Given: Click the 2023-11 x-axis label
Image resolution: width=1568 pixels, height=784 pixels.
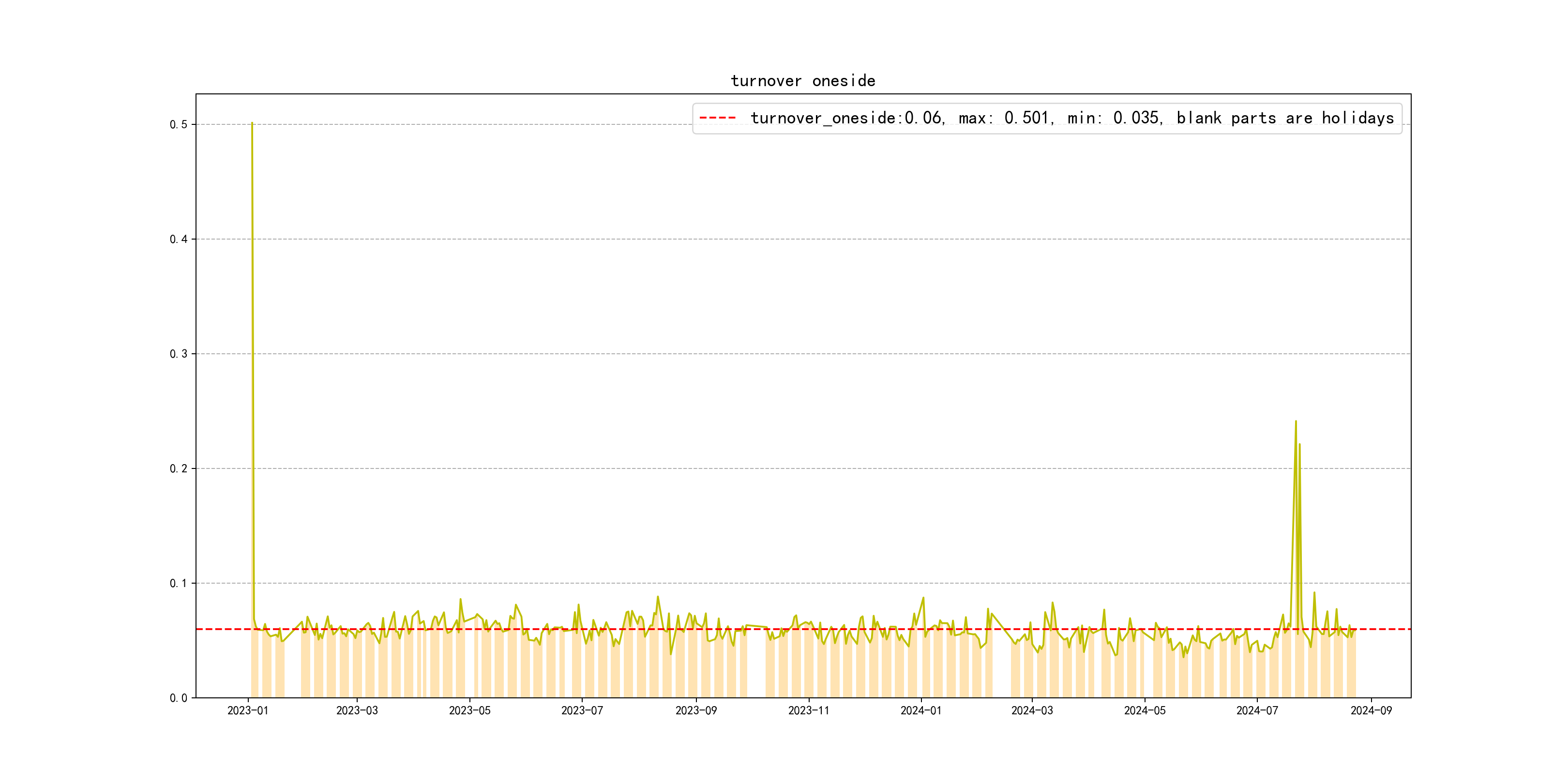Looking at the screenshot, I should (808, 711).
